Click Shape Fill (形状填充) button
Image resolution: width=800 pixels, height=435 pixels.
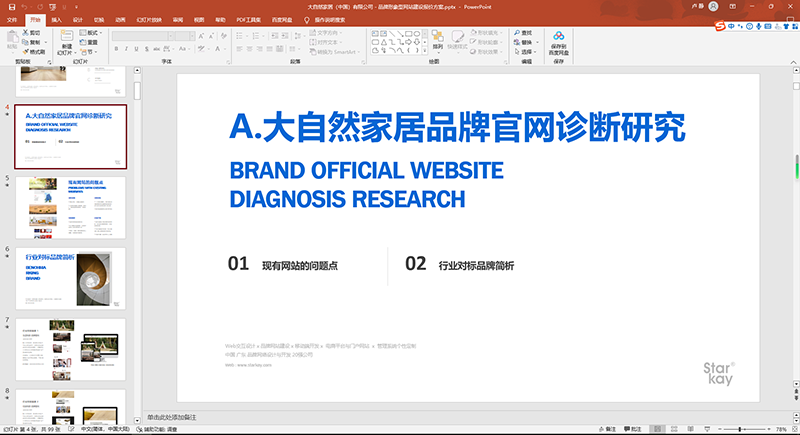point(484,33)
